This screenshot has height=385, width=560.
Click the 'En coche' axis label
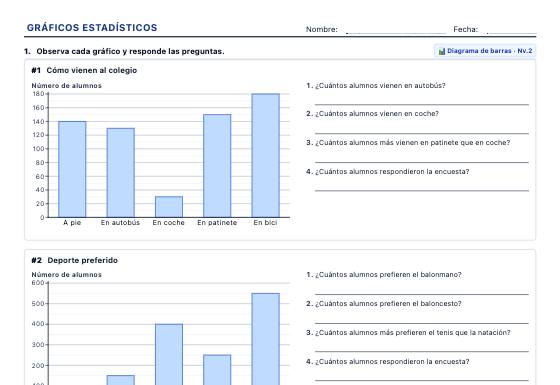coord(169,222)
